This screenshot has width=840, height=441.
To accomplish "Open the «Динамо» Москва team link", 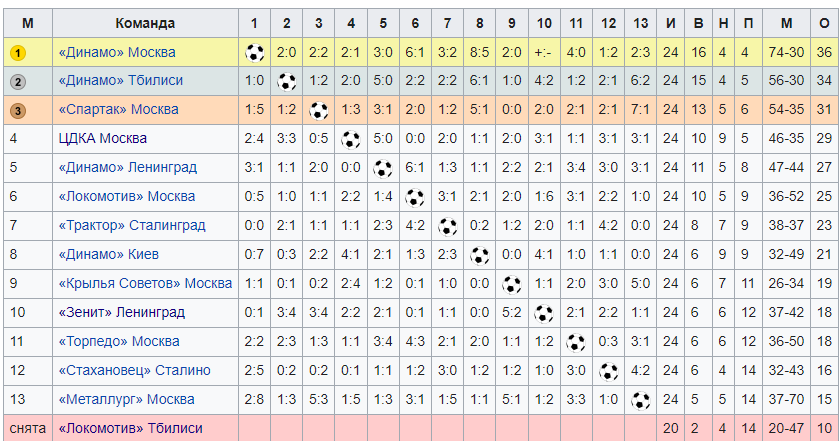I will coord(117,53).
